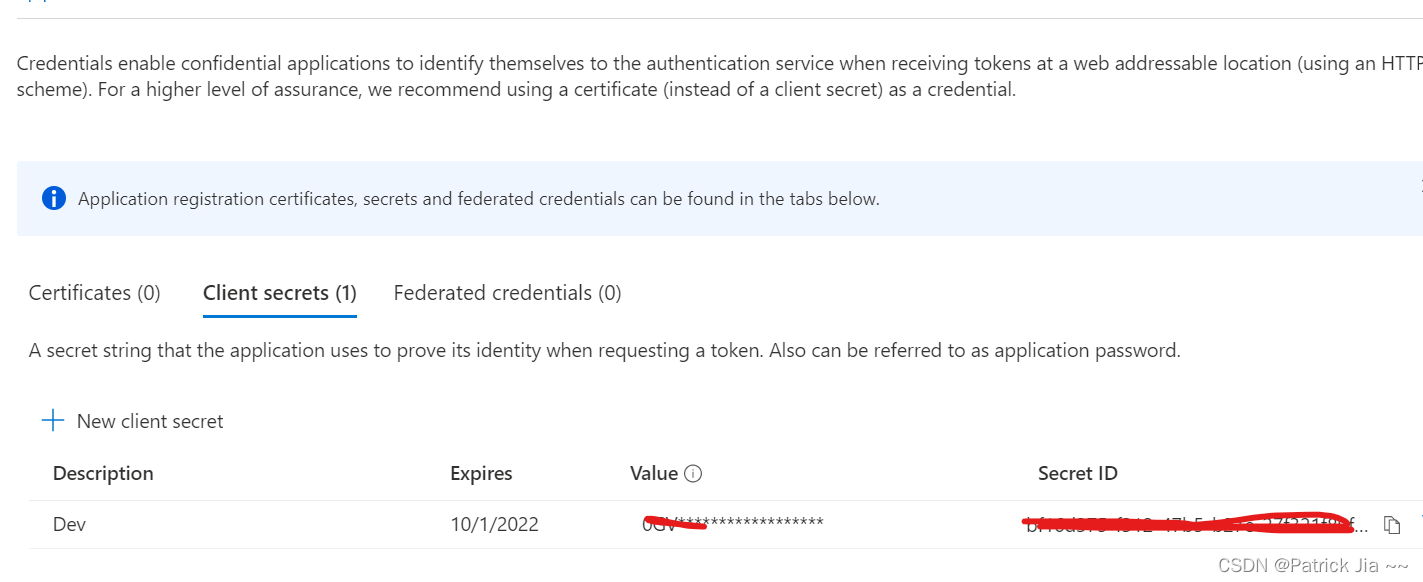The image size is (1423, 582).
Task: Click the copy icon beside the Secret ID
Action: [1392, 524]
